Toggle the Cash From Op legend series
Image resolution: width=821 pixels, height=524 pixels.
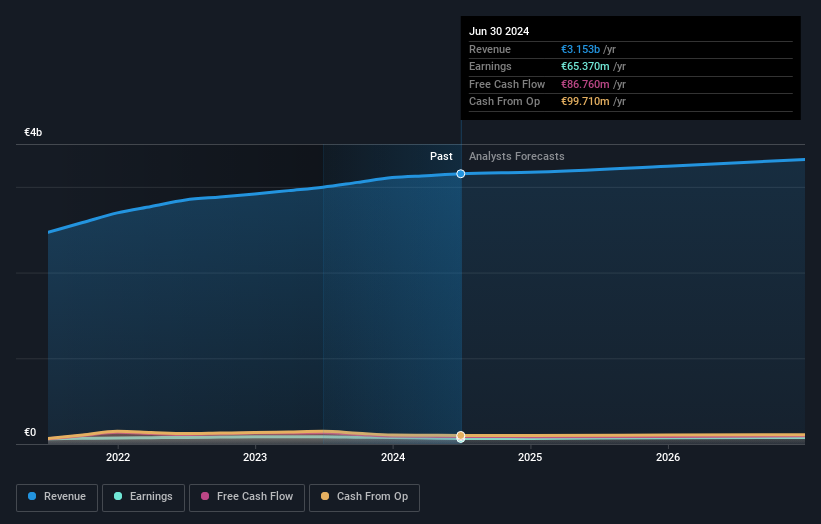[x=364, y=497]
